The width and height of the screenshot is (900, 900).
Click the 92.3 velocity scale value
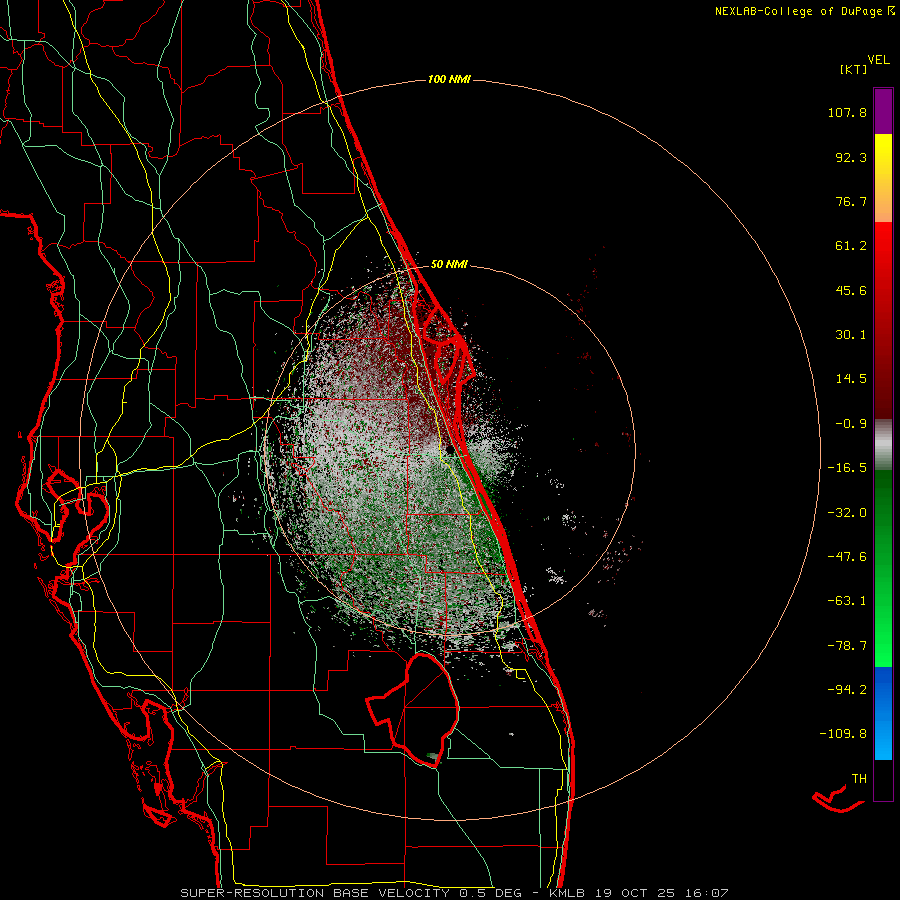point(851,157)
